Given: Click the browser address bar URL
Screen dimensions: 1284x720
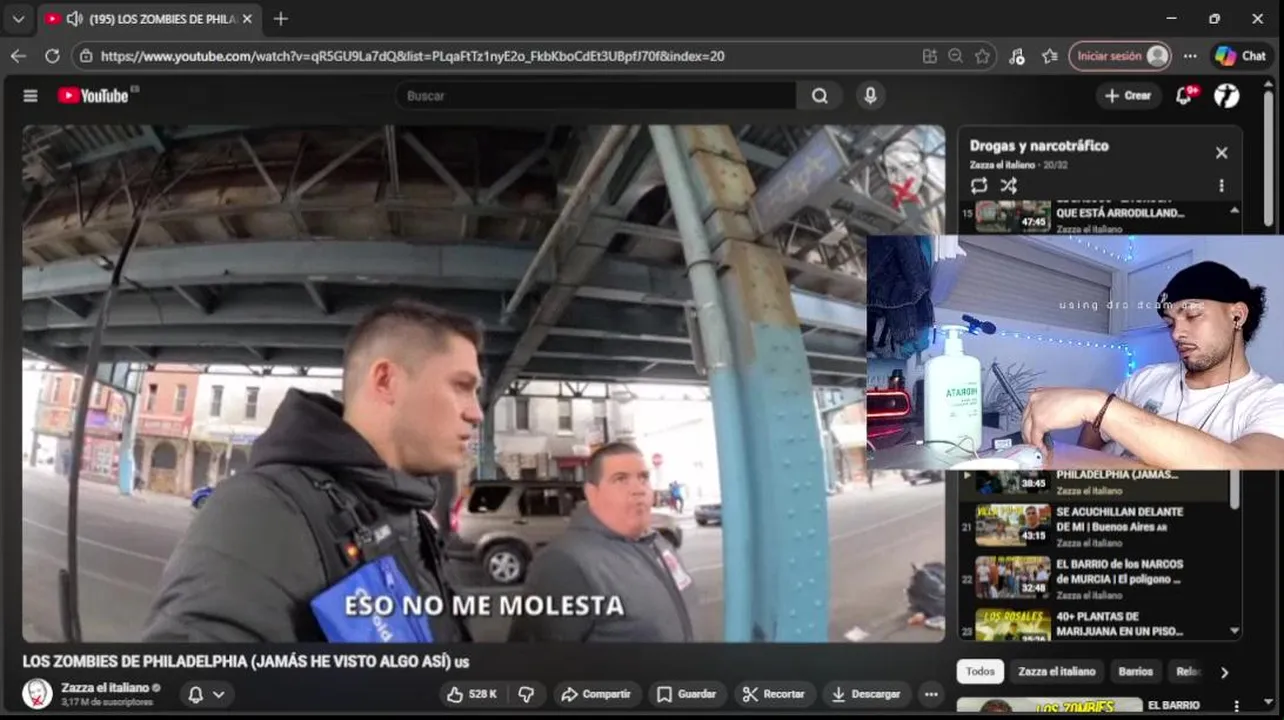Looking at the screenshot, I should (412, 56).
